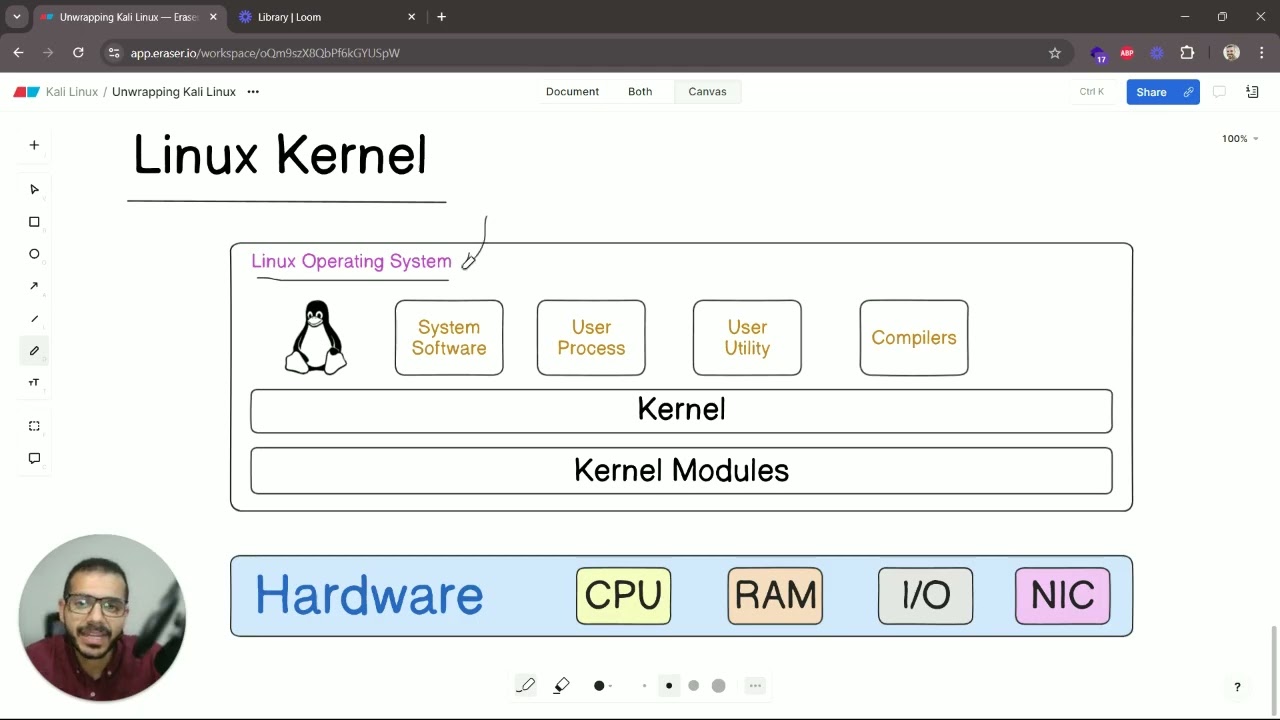This screenshot has width=1280, height=720.
Task: Open the document outline icon at top right
Action: (1252, 92)
